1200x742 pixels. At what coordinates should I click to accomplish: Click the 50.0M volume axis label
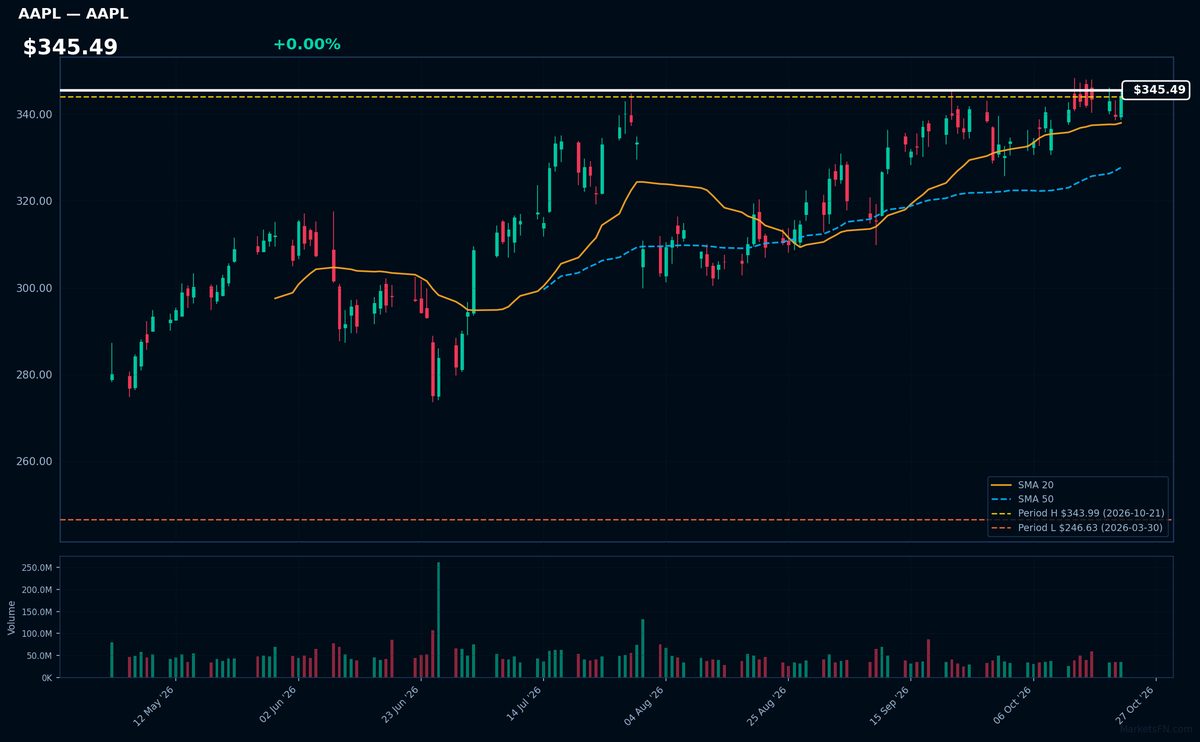[x=39, y=656]
